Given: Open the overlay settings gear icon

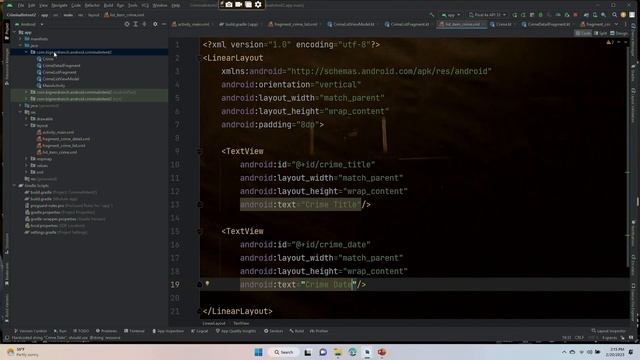Looking at the screenshot, I should pyautogui.click(x=258, y=4).
